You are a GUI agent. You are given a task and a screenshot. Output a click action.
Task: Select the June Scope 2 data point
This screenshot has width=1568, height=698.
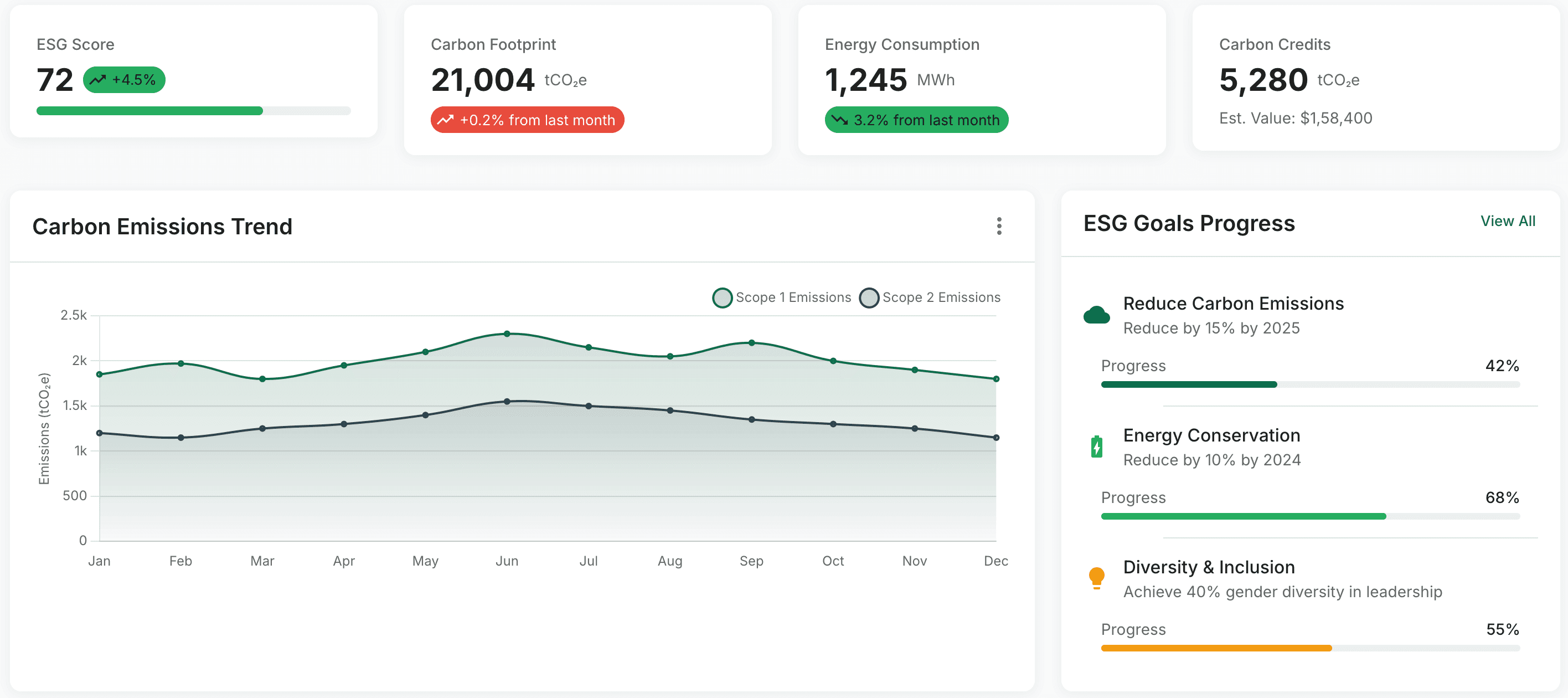507,402
